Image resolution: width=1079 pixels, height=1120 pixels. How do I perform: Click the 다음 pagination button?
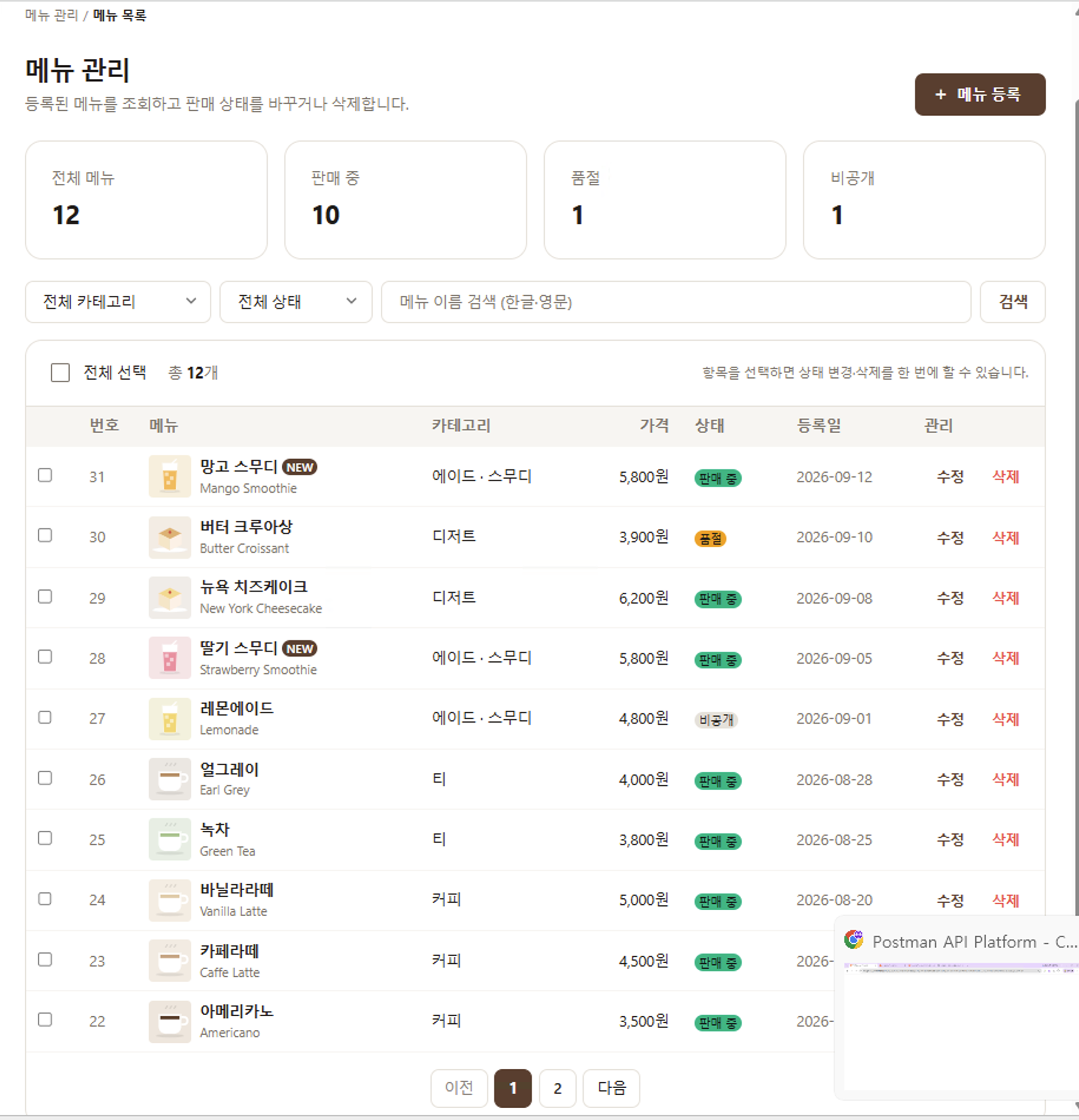tap(611, 1088)
